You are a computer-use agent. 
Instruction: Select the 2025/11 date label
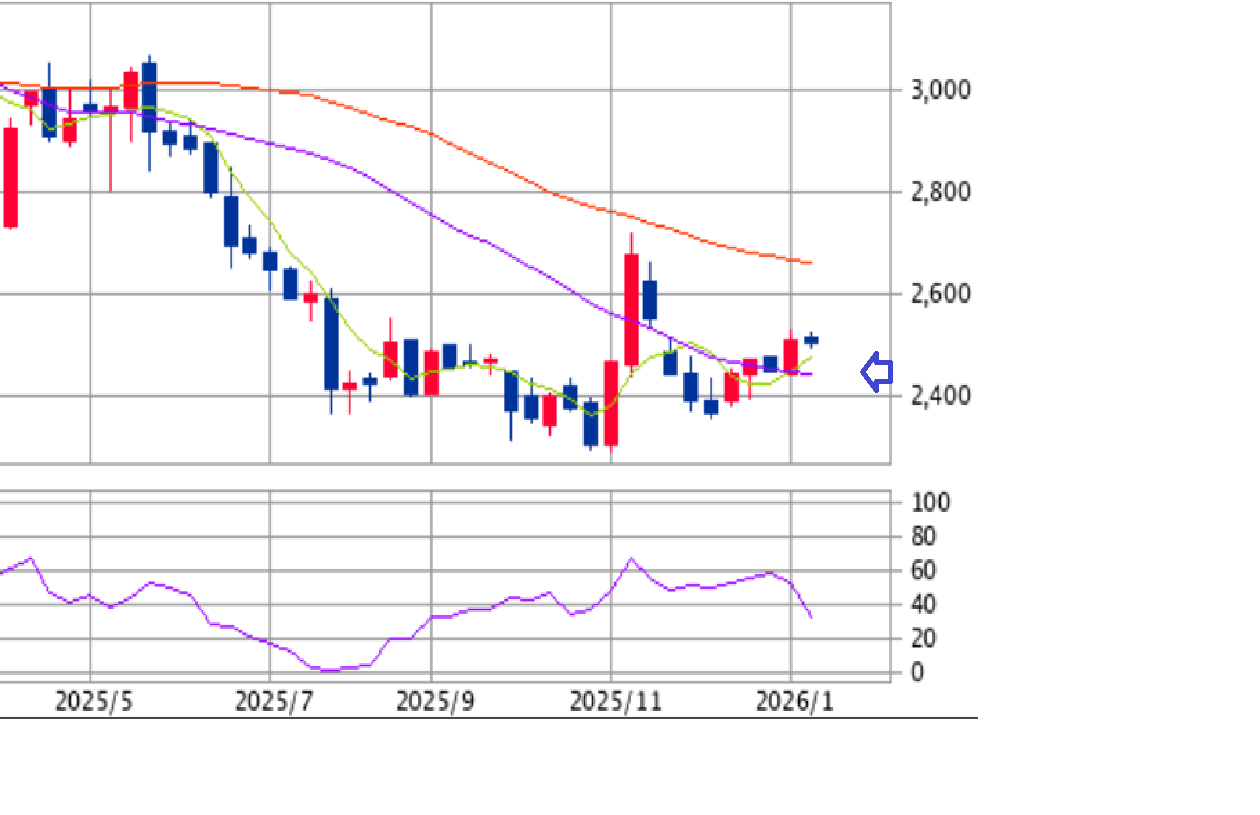[x=615, y=701]
